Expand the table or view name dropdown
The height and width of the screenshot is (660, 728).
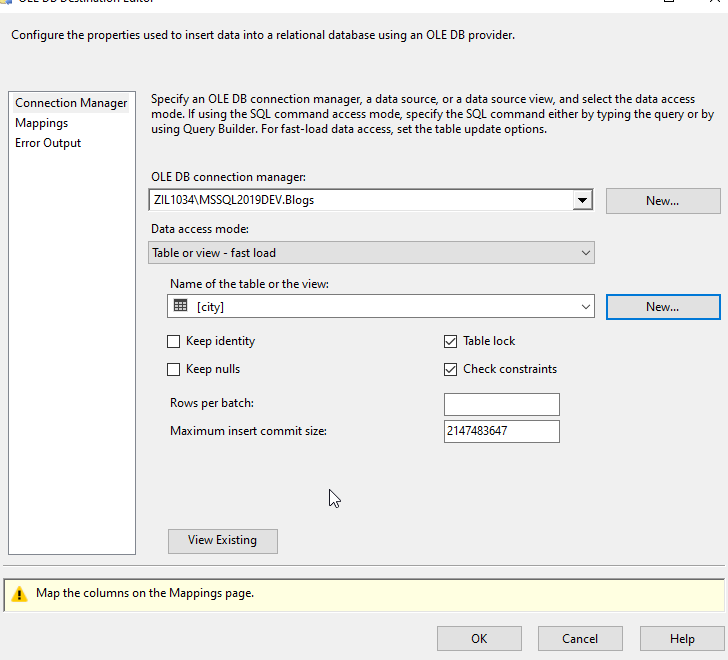pyautogui.click(x=585, y=307)
